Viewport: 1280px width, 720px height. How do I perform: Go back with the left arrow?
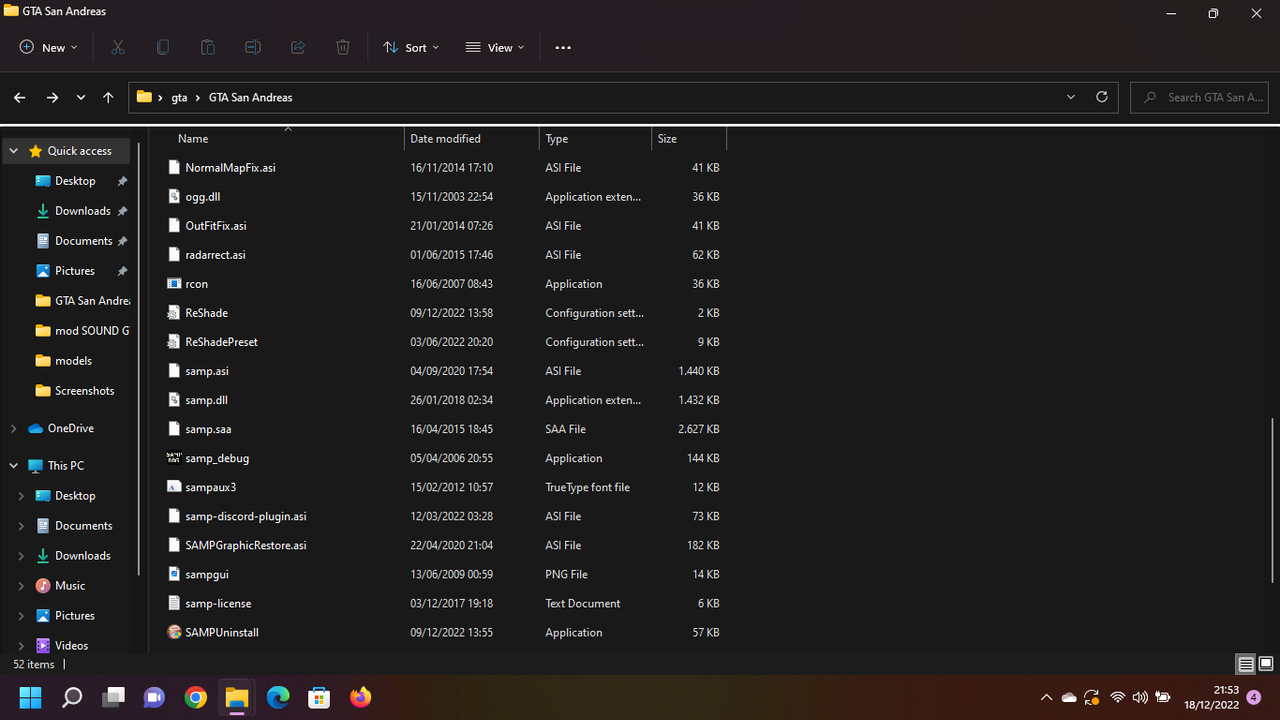coord(19,97)
